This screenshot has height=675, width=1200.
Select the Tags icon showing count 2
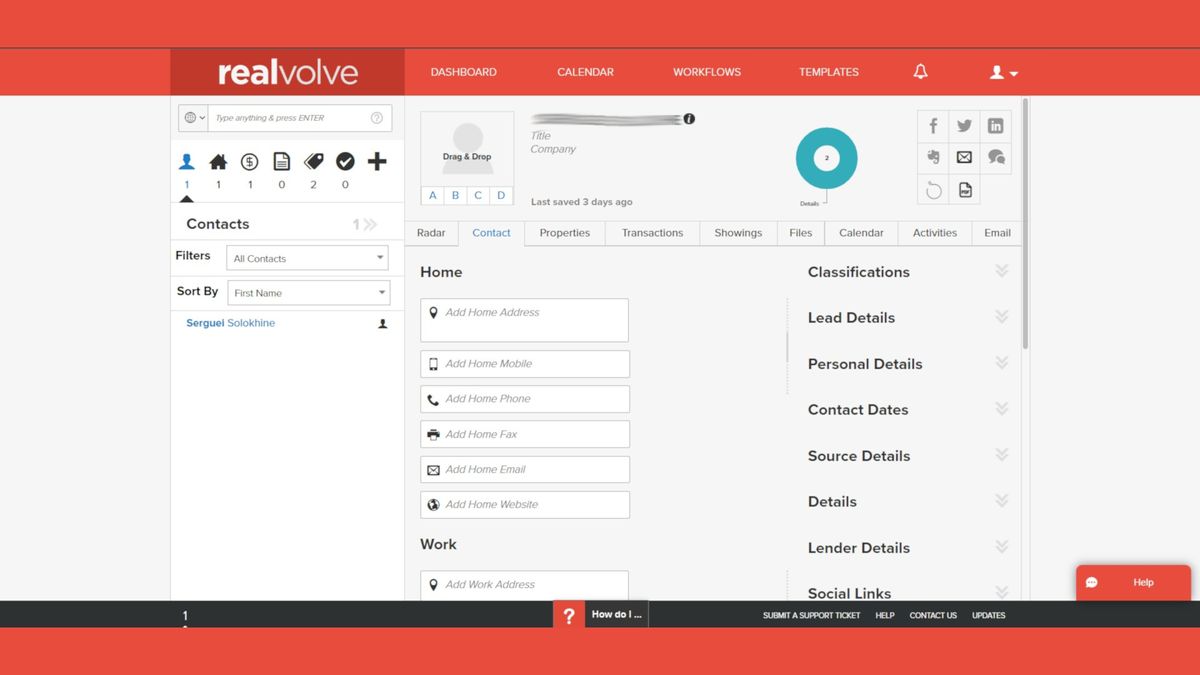click(x=312, y=160)
